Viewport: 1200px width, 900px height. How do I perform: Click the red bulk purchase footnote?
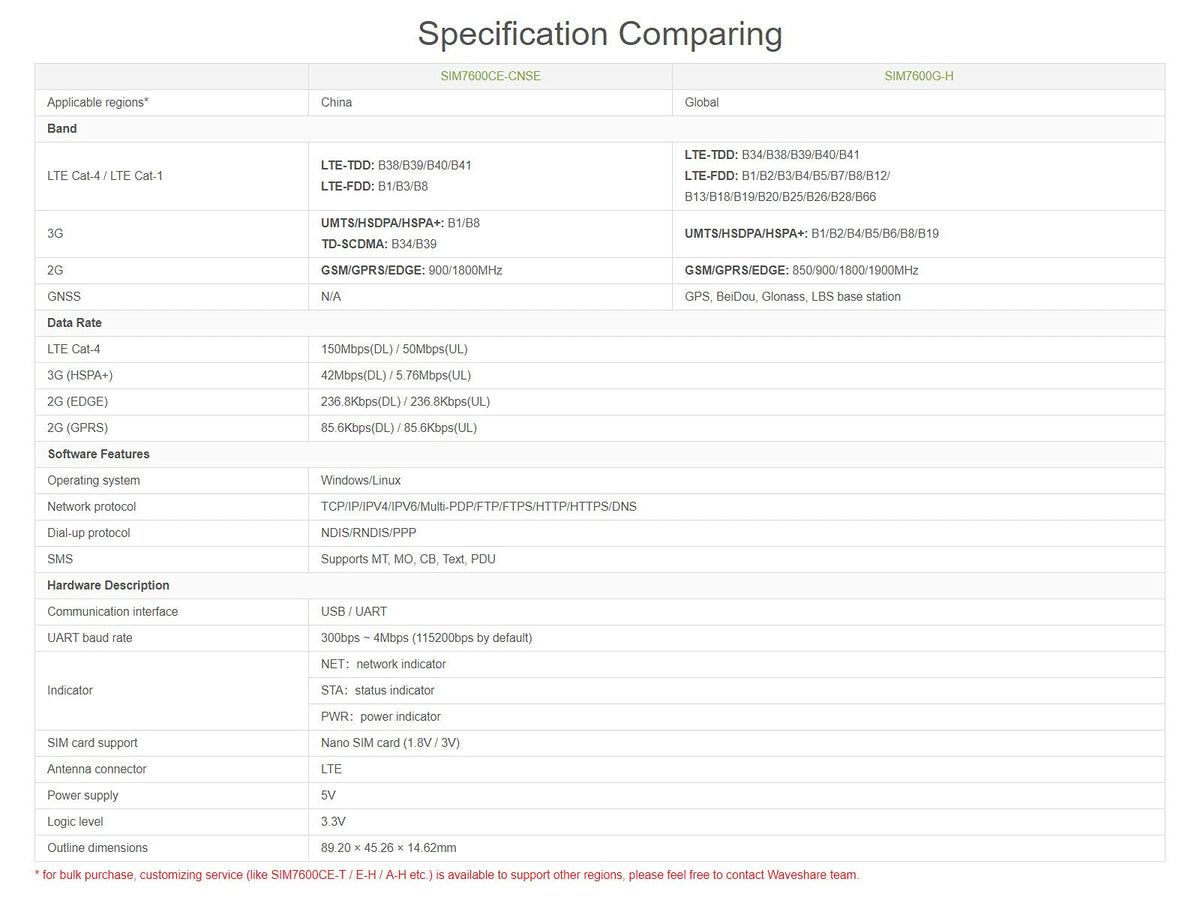click(447, 875)
